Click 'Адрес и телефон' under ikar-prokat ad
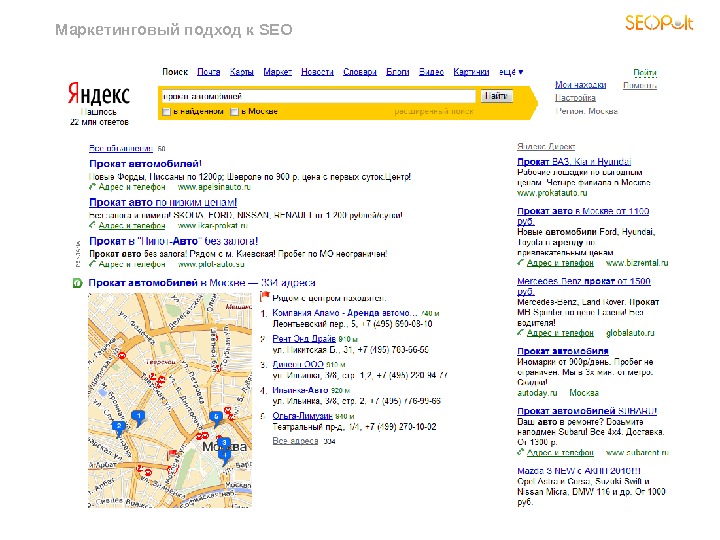This screenshot has height=540, width=720. [x=132, y=225]
